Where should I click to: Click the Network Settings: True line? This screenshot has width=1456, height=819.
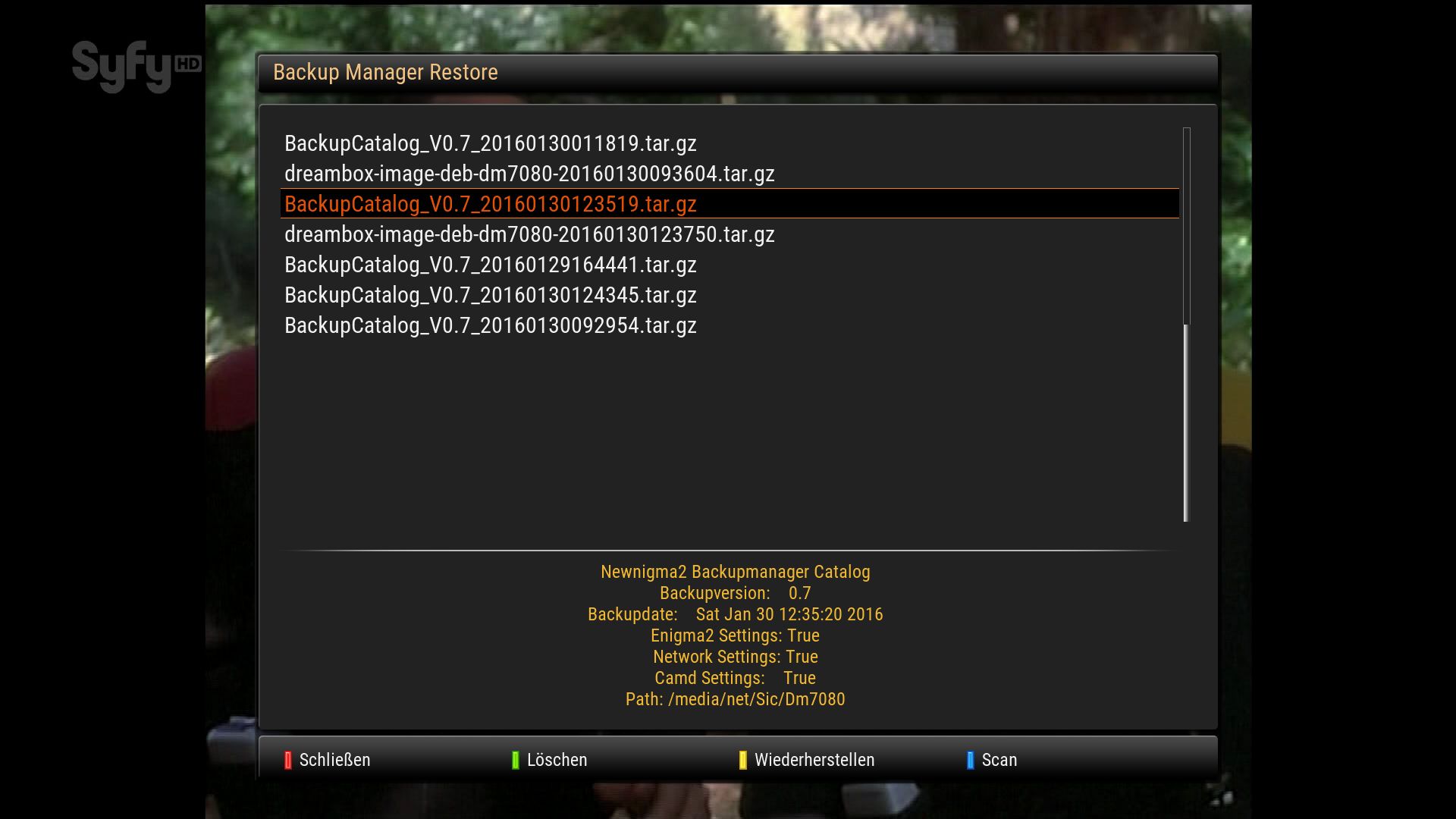735,657
